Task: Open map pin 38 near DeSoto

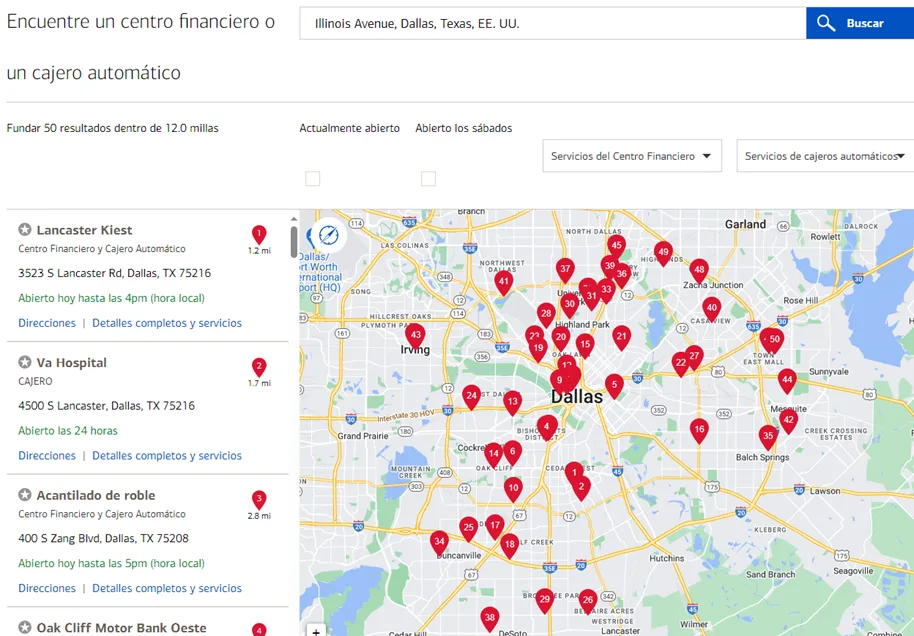Action: (x=490, y=619)
